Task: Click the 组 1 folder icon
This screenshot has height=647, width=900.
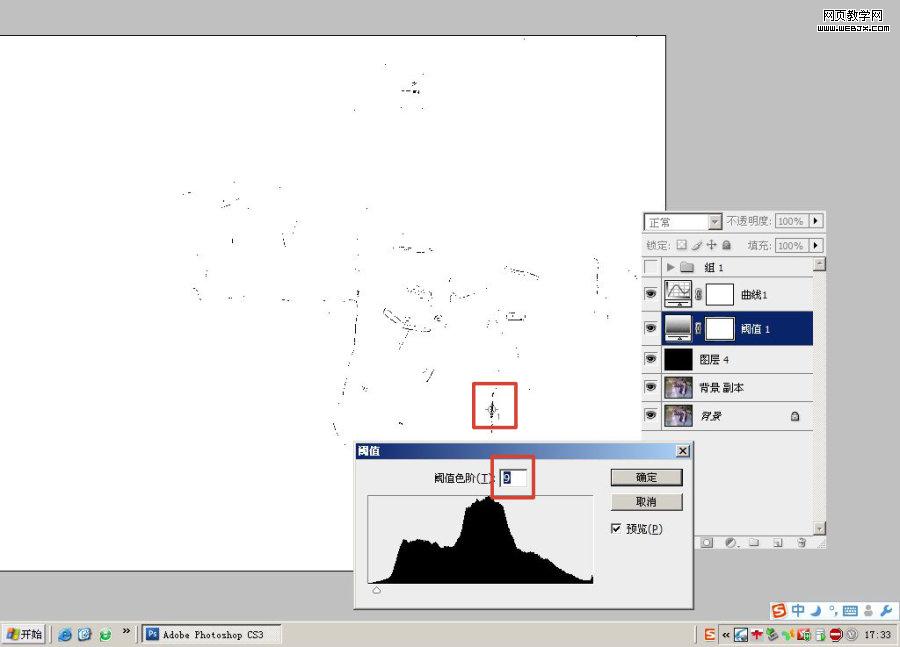Action: (x=687, y=267)
